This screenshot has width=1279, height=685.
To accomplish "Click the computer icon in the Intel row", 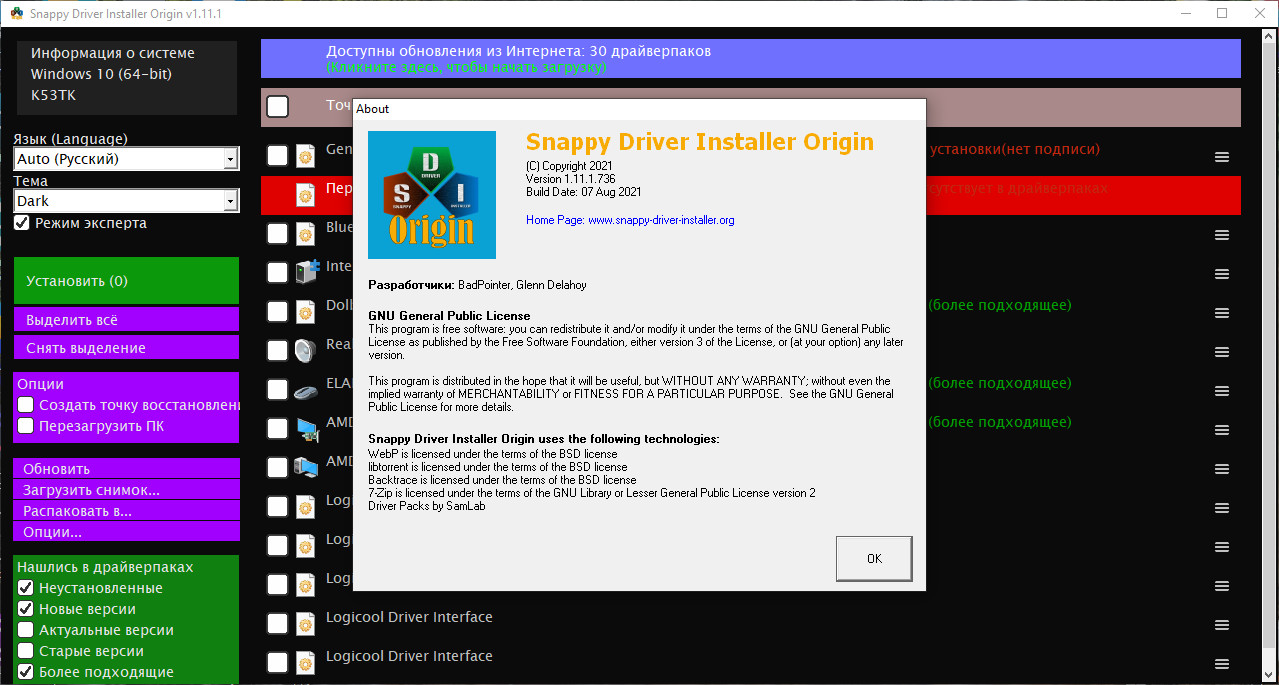I will click(x=306, y=272).
